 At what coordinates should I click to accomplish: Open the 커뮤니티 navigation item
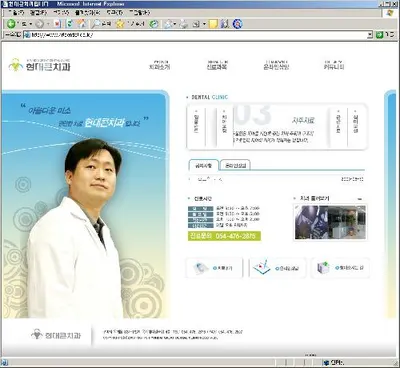(334, 65)
